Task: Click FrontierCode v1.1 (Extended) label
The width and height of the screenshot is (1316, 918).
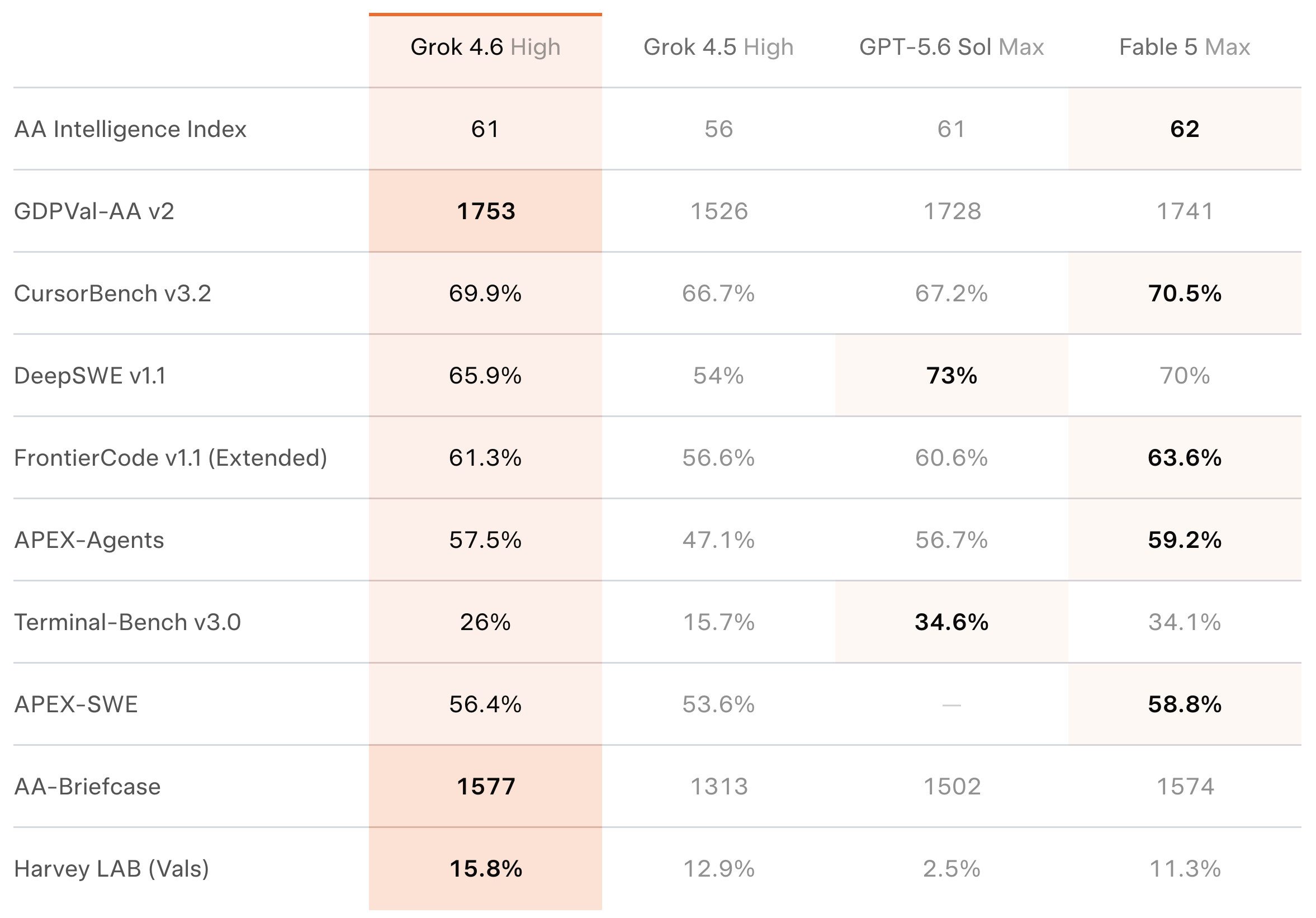Action: point(171,458)
